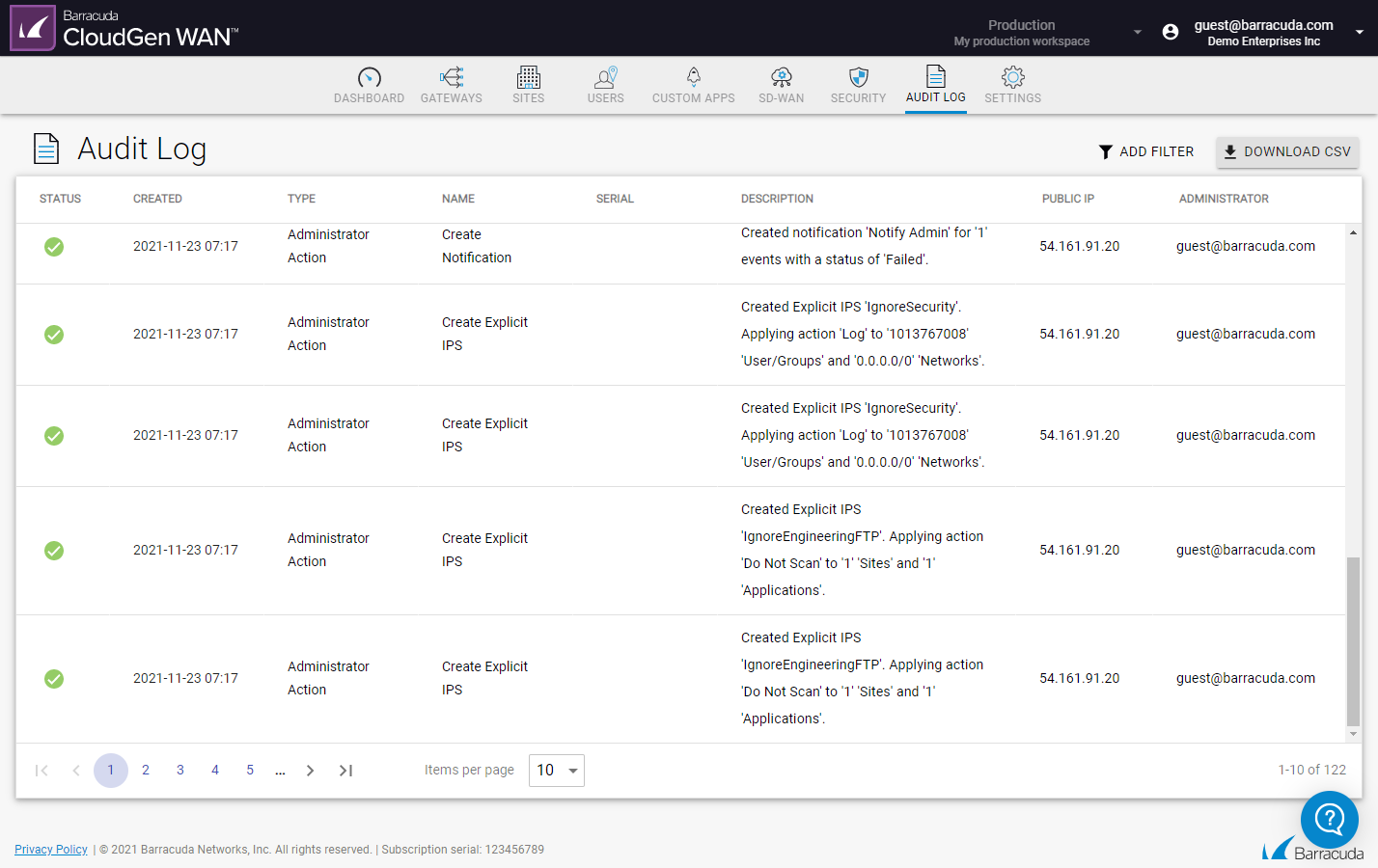Click the Audit Log page title icon
This screenshot has width=1378, height=868.
click(x=46, y=149)
